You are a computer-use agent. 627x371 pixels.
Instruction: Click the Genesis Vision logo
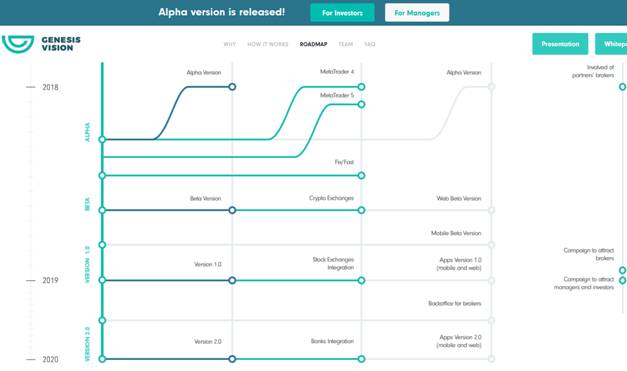[x=41, y=44]
